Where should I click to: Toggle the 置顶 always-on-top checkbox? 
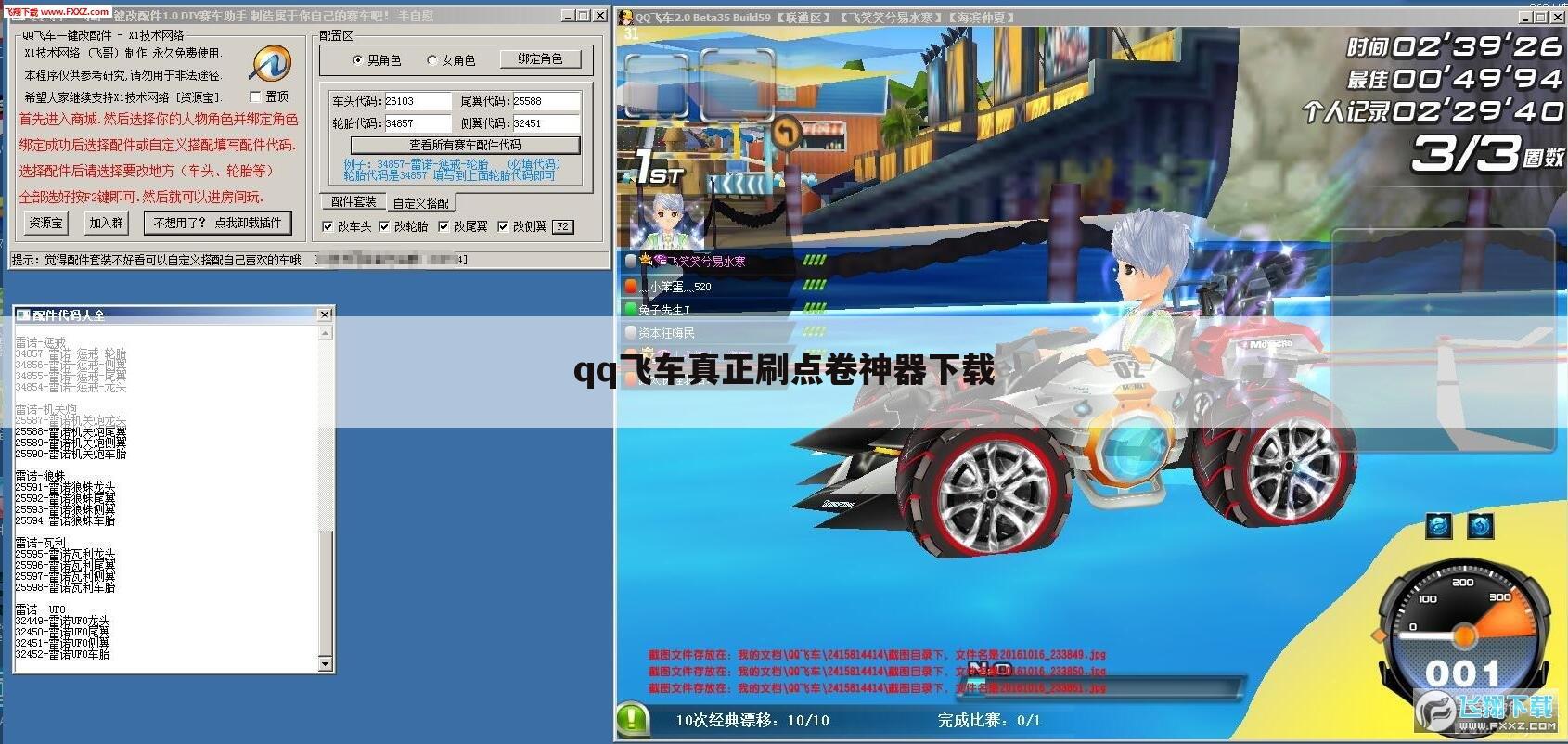(x=255, y=96)
